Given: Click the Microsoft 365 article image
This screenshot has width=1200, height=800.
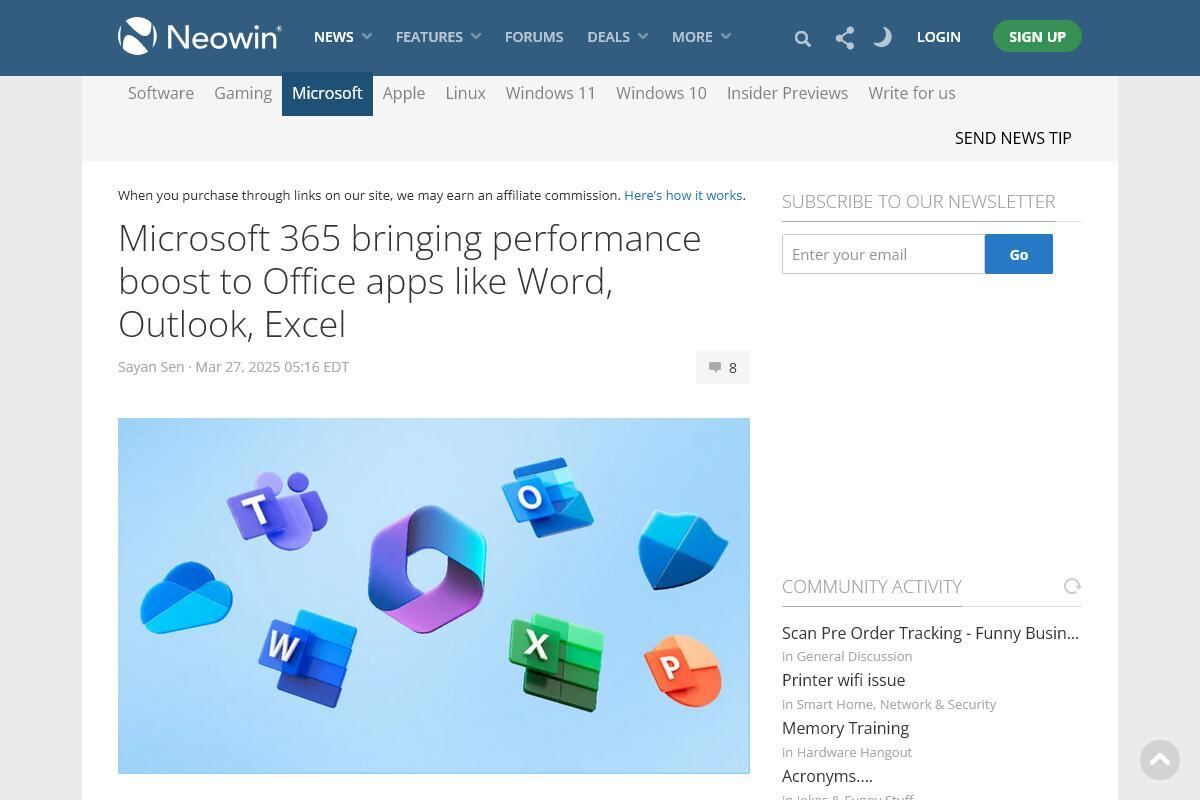Looking at the screenshot, I should pos(434,596).
